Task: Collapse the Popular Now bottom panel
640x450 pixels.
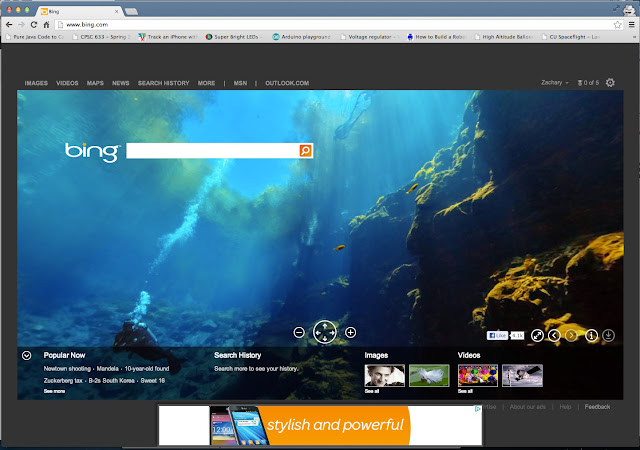Action: coord(27,356)
